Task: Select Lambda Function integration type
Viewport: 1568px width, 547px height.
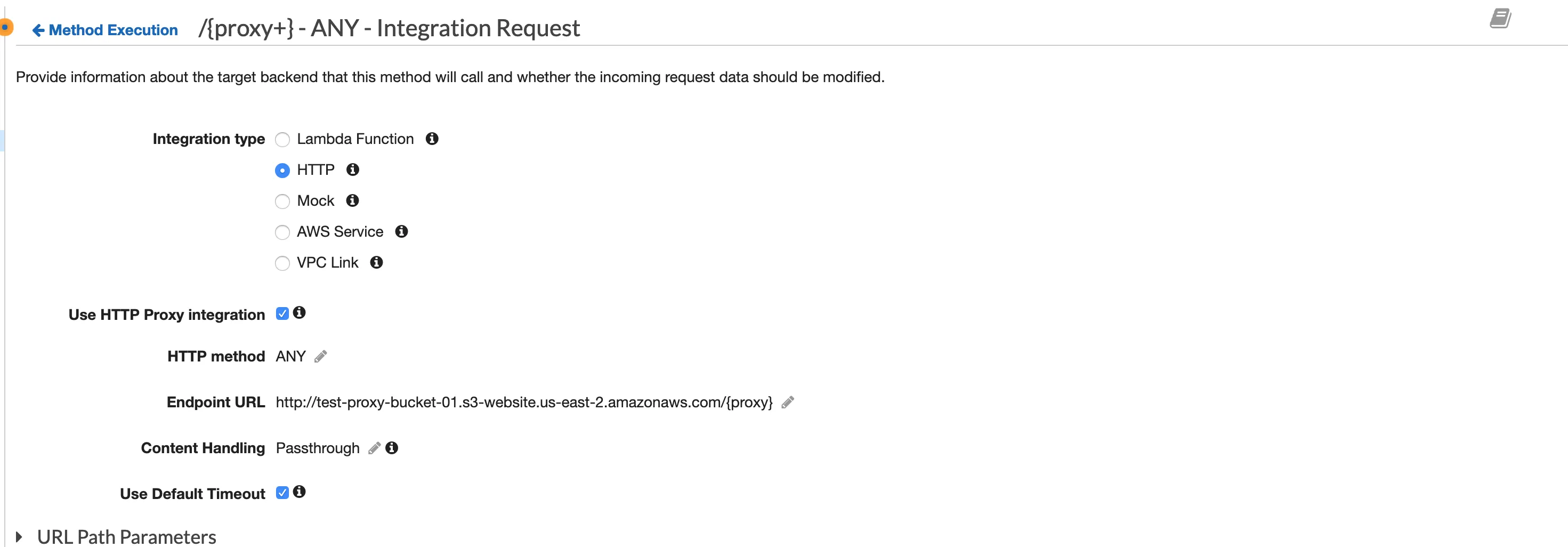Action: pos(282,140)
